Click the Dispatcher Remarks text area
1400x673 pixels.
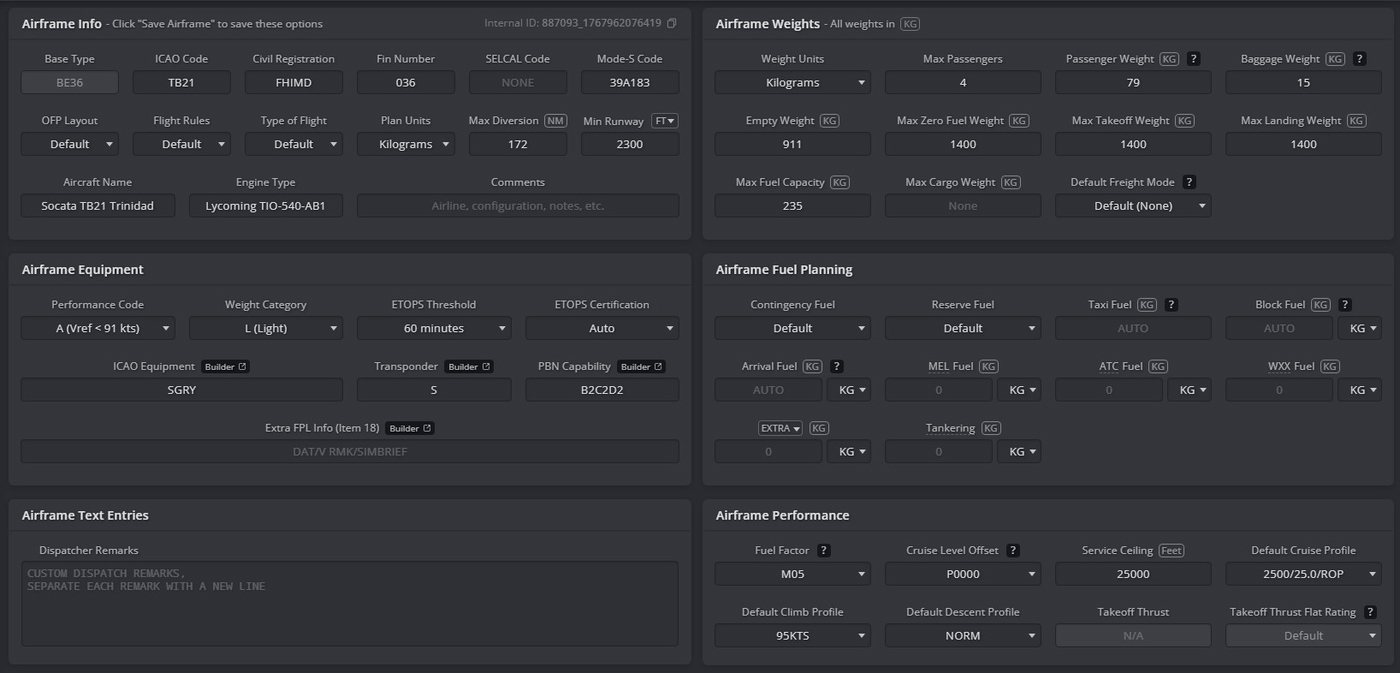pos(350,604)
